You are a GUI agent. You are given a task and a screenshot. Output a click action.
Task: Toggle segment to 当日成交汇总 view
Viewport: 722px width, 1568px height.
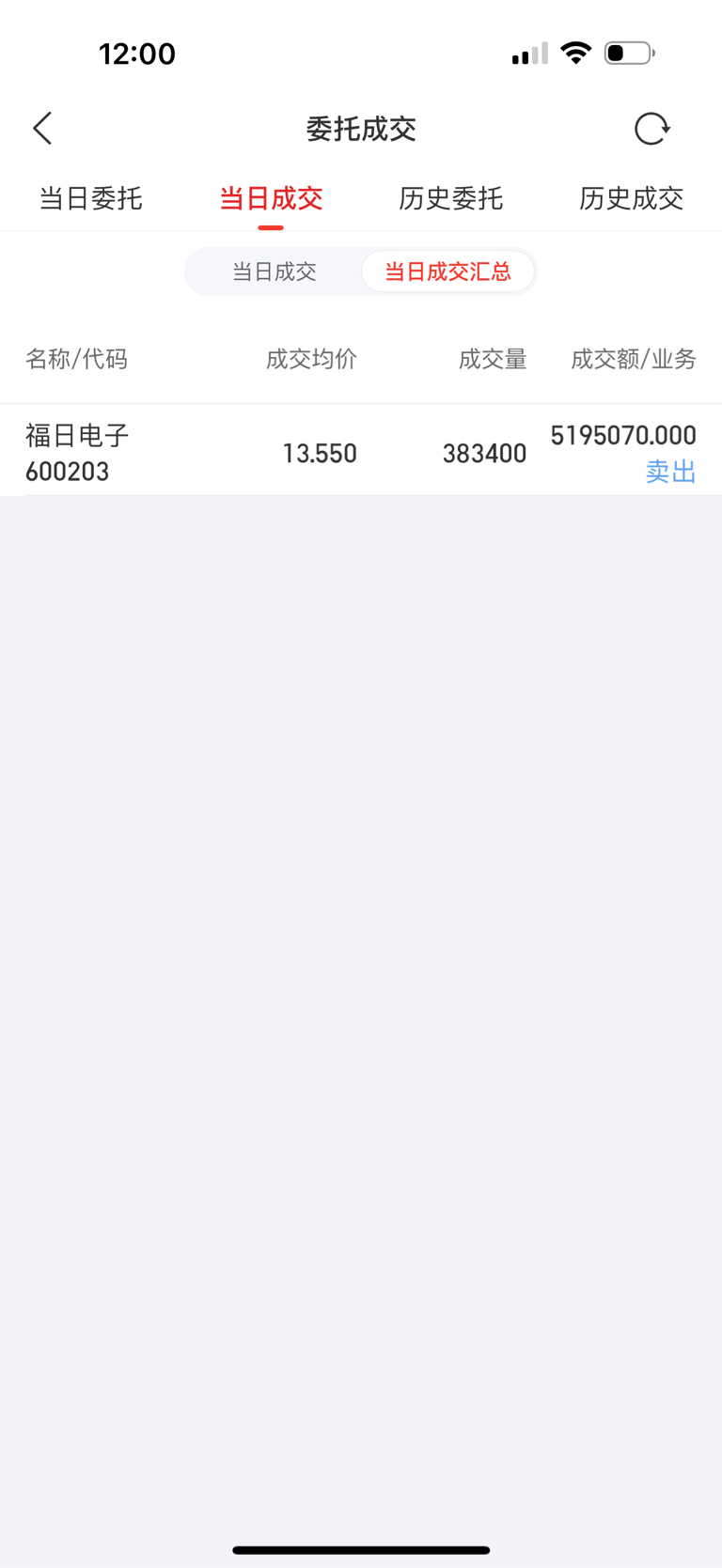click(448, 272)
